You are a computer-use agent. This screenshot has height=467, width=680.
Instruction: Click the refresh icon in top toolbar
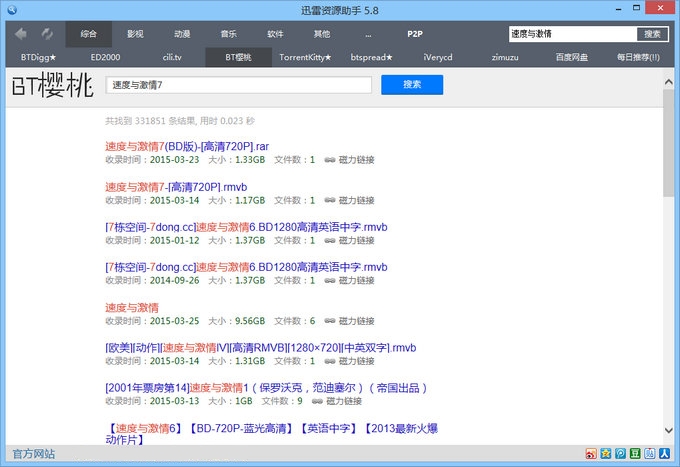coord(46,33)
